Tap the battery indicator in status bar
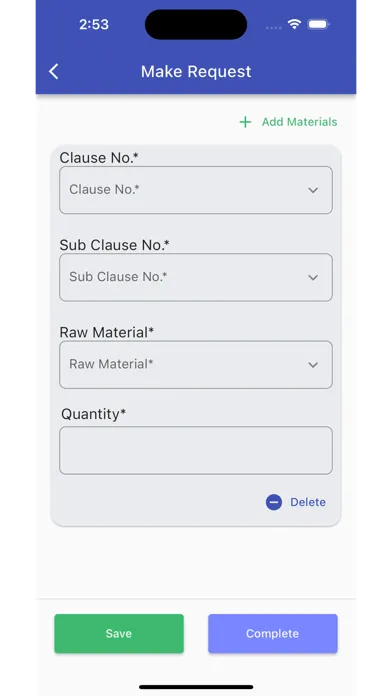Viewport: 392px width, 696px height. click(318, 24)
